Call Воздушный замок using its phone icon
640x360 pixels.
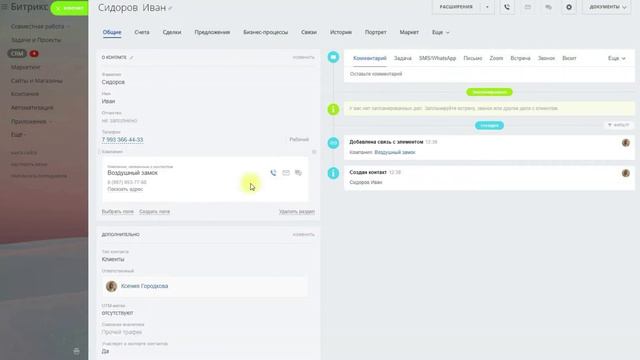pos(273,173)
